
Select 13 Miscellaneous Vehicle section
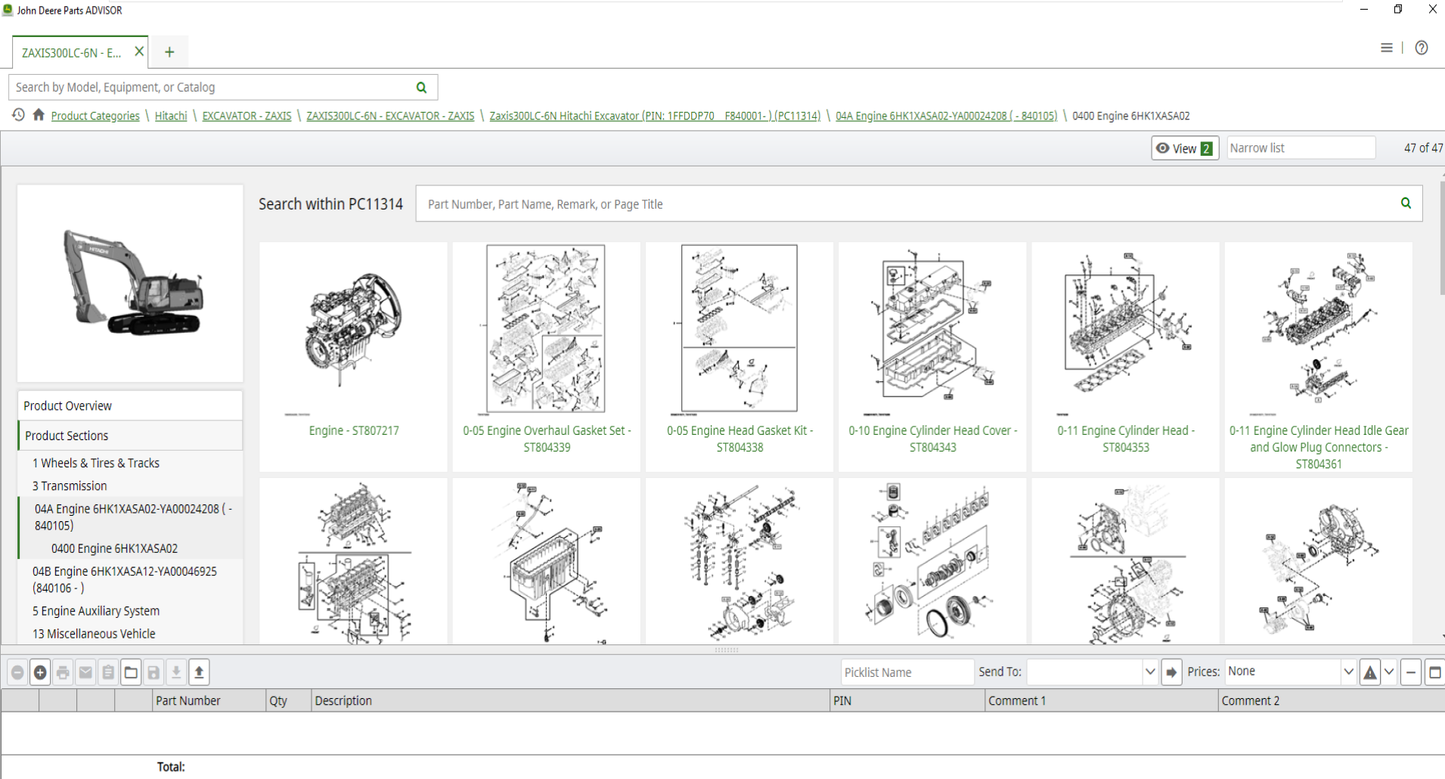pos(93,634)
